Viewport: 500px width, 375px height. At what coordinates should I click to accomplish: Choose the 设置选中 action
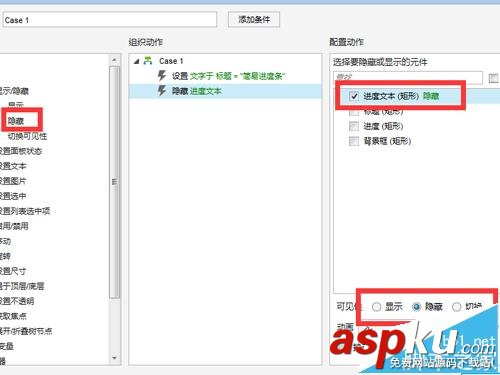(13, 196)
